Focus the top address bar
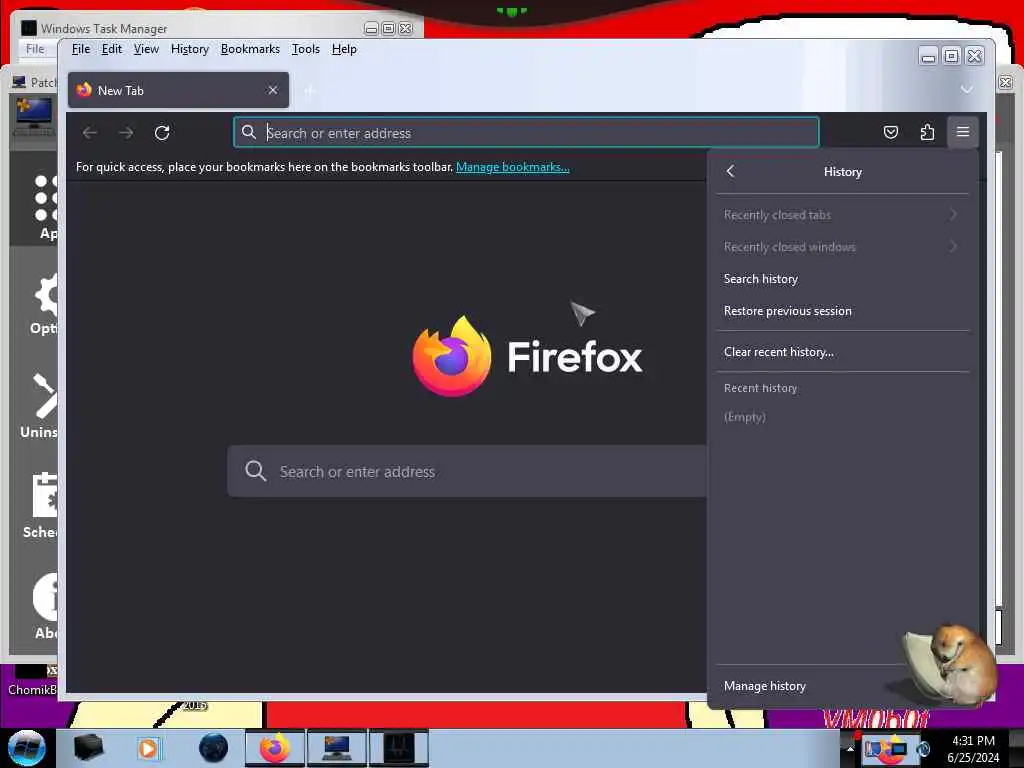The image size is (1024, 768). (526, 133)
